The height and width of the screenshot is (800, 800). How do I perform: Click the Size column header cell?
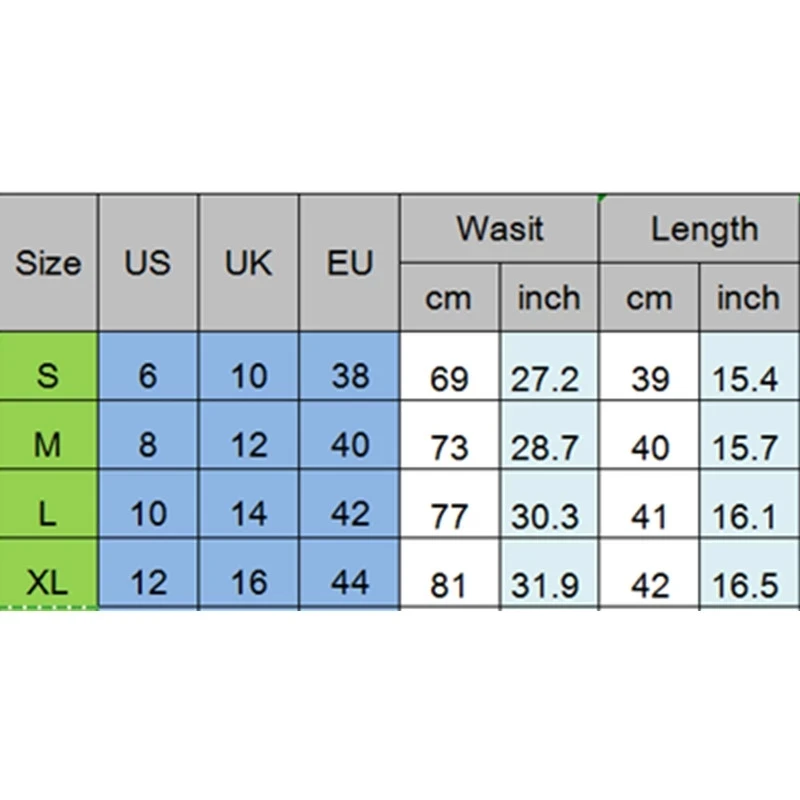48,264
